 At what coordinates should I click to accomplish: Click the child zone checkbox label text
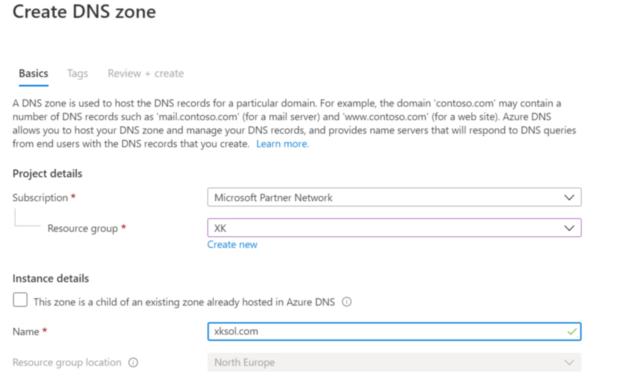click(x=184, y=302)
